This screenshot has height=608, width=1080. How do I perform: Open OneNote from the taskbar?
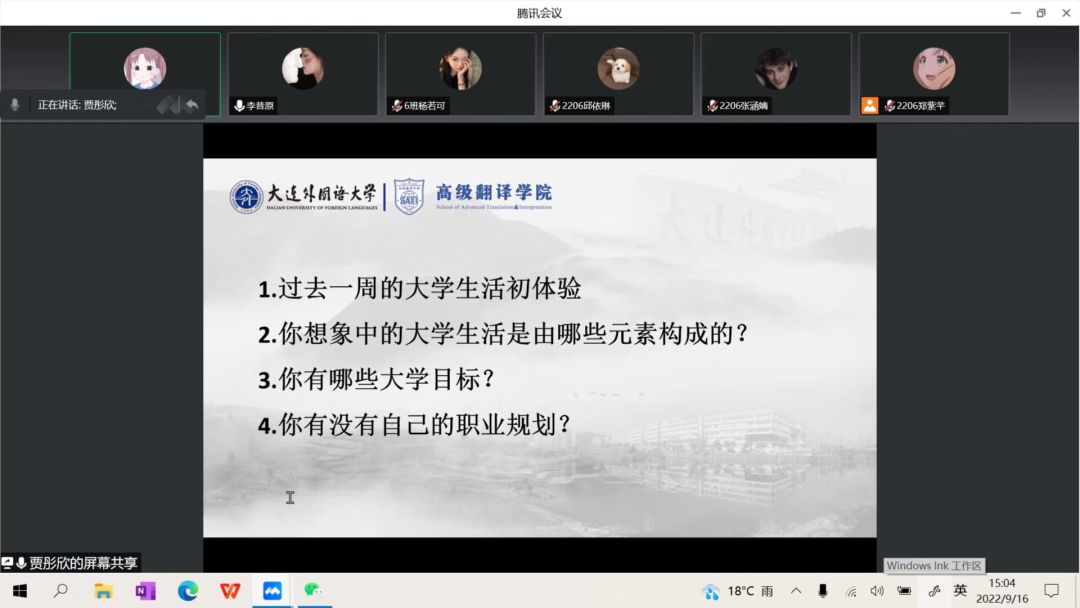[x=146, y=591]
